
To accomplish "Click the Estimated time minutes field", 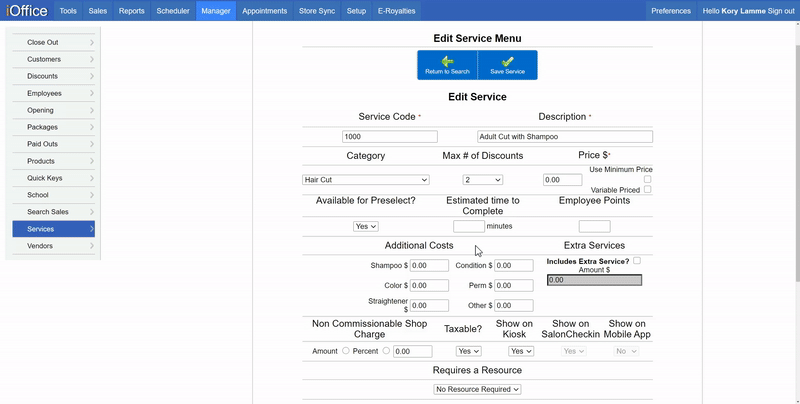I will coord(469,226).
